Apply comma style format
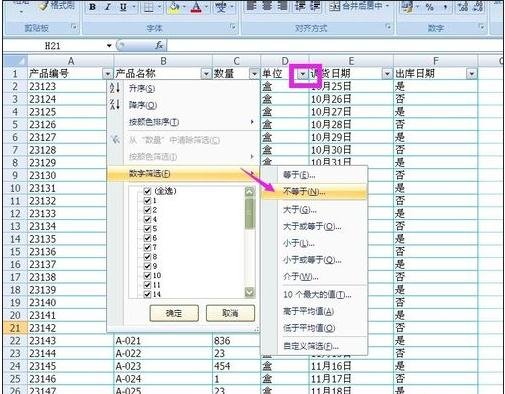Viewport: 505px width, 394px height. [x=445, y=7]
